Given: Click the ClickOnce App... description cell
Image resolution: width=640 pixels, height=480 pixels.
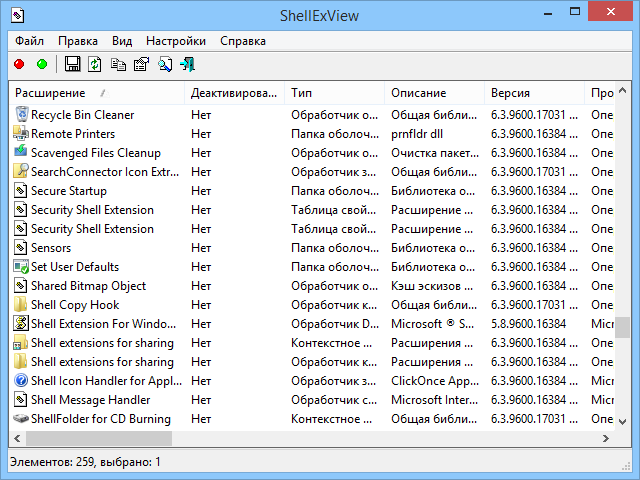Looking at the screenshot, I should coord(435,381).
